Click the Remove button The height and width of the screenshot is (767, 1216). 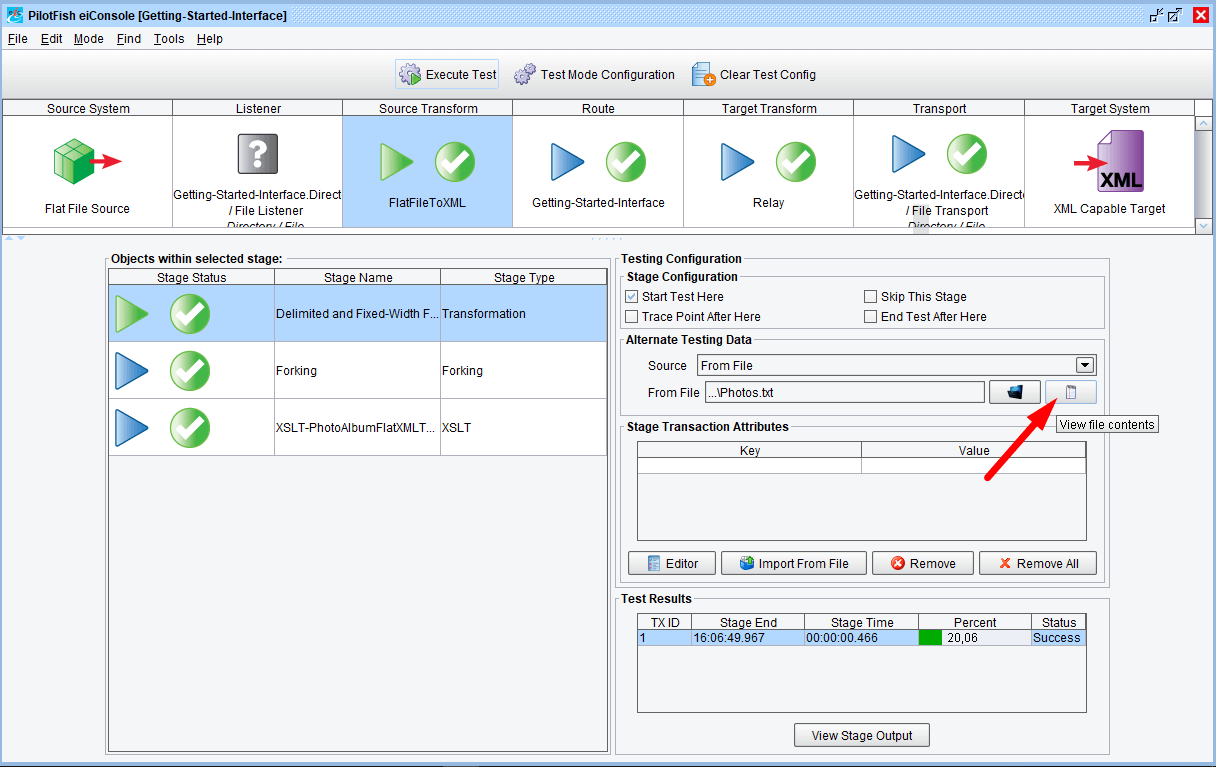tap(923, 563)
